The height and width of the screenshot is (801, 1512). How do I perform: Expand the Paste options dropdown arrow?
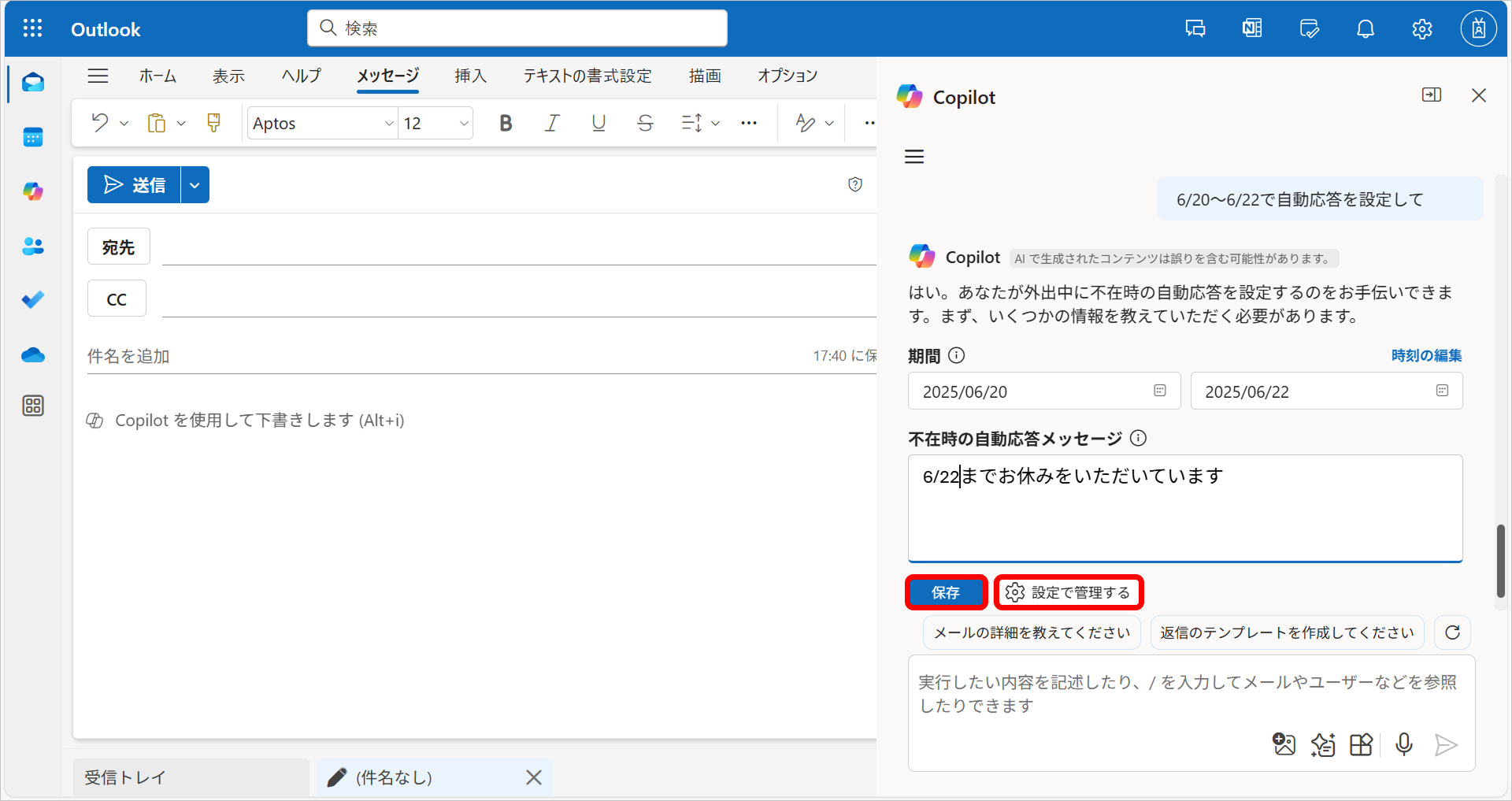tap(181, 124)
